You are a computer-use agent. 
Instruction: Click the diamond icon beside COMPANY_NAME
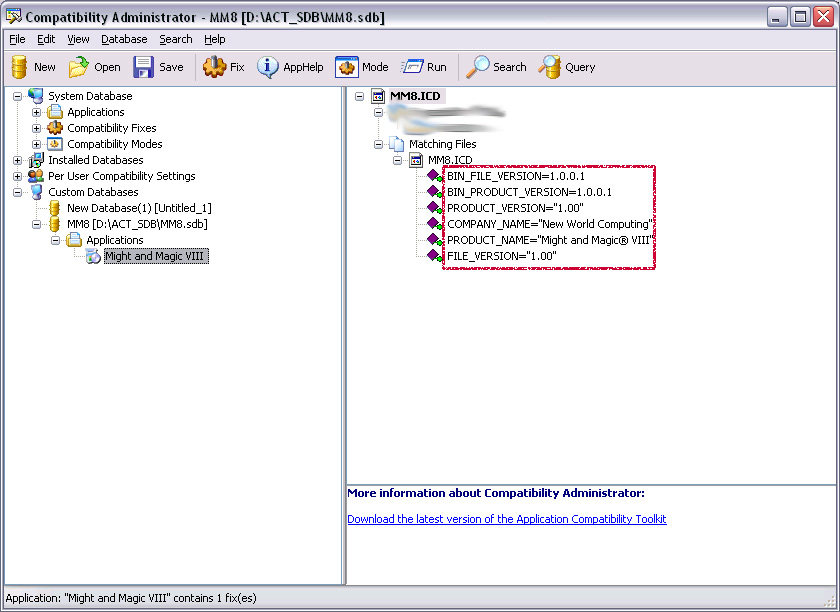[x=434, y=224]
